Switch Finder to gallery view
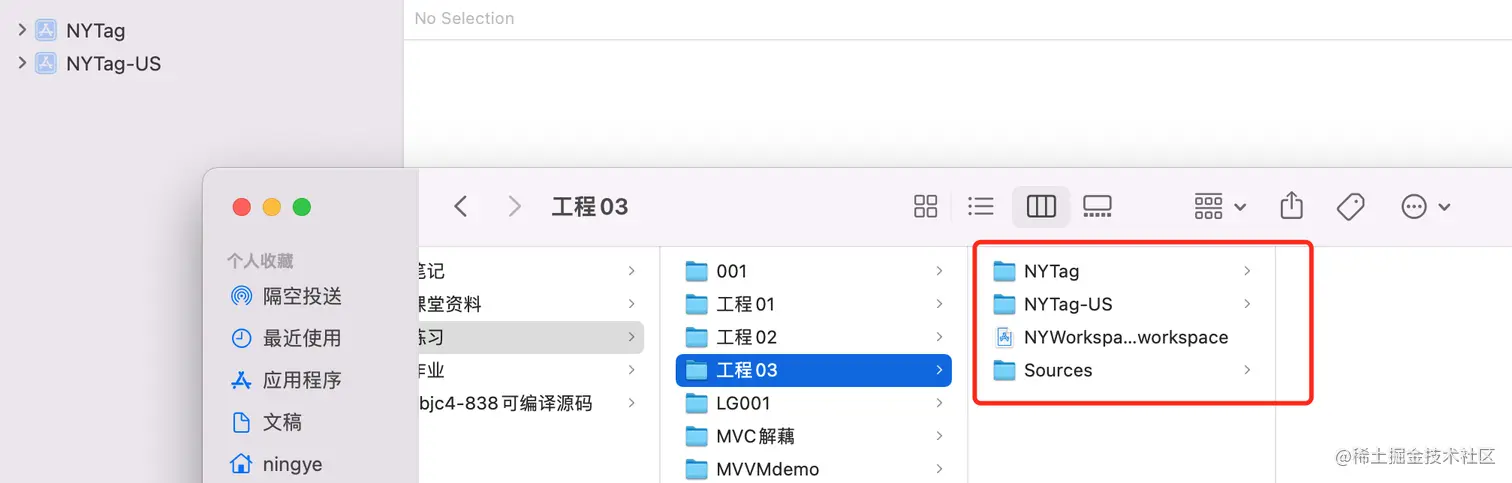1512x483 pixels. (x=1097, y=207)
